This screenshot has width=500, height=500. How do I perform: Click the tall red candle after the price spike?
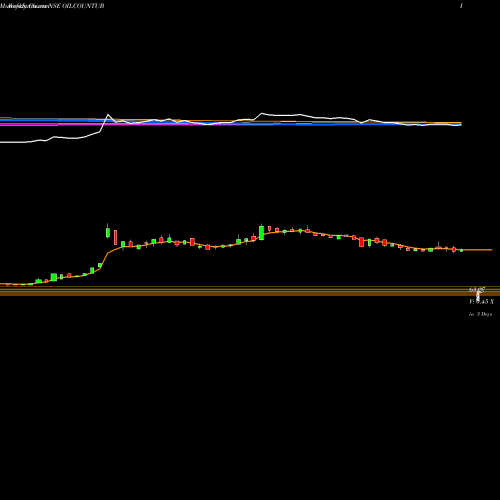click(116, 237)
